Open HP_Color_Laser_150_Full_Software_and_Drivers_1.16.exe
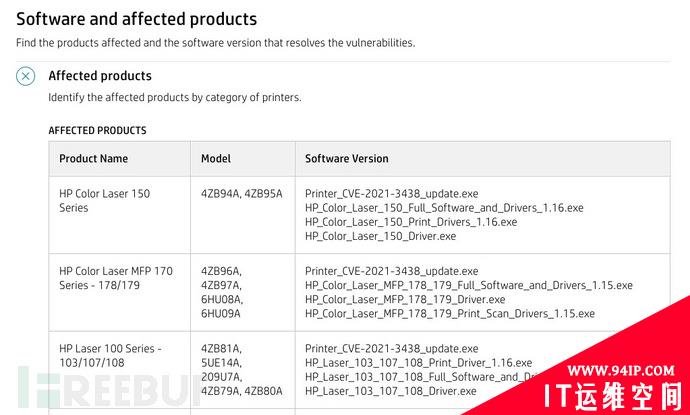The width and height of the screenshot is (690, 415). click(x=444, y=208)
